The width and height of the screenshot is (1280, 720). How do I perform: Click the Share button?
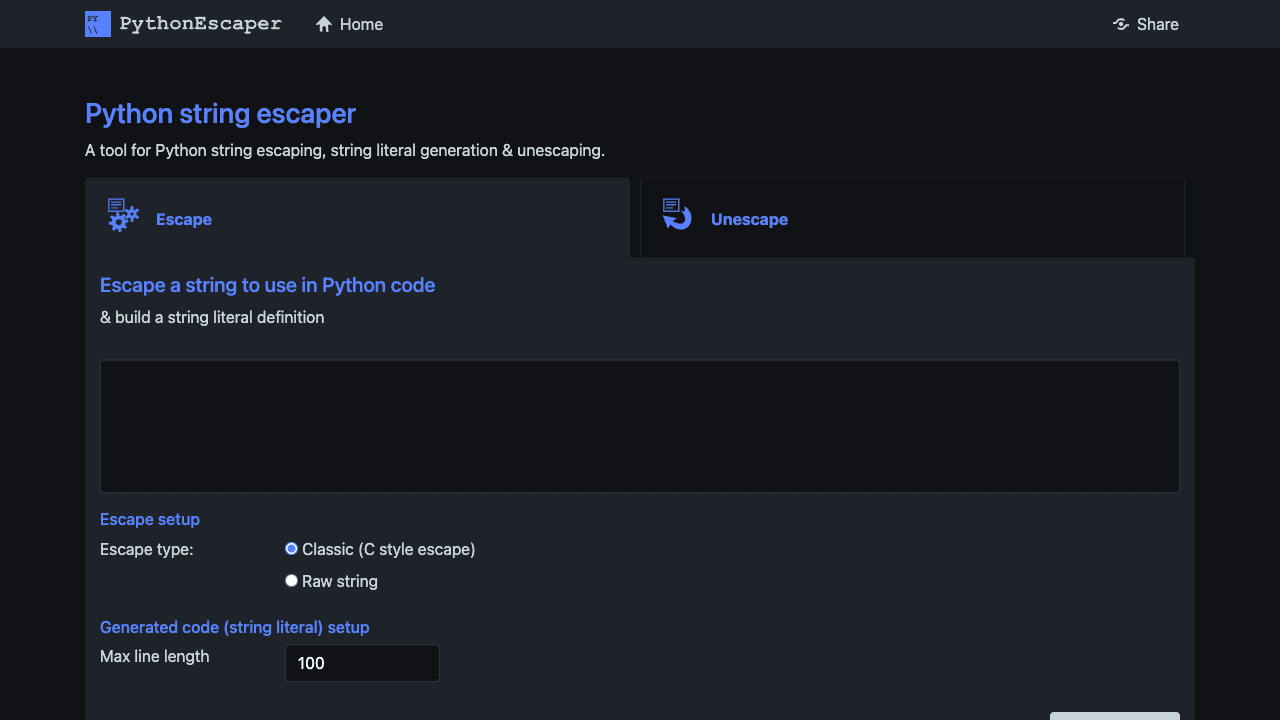[1146, 24]
